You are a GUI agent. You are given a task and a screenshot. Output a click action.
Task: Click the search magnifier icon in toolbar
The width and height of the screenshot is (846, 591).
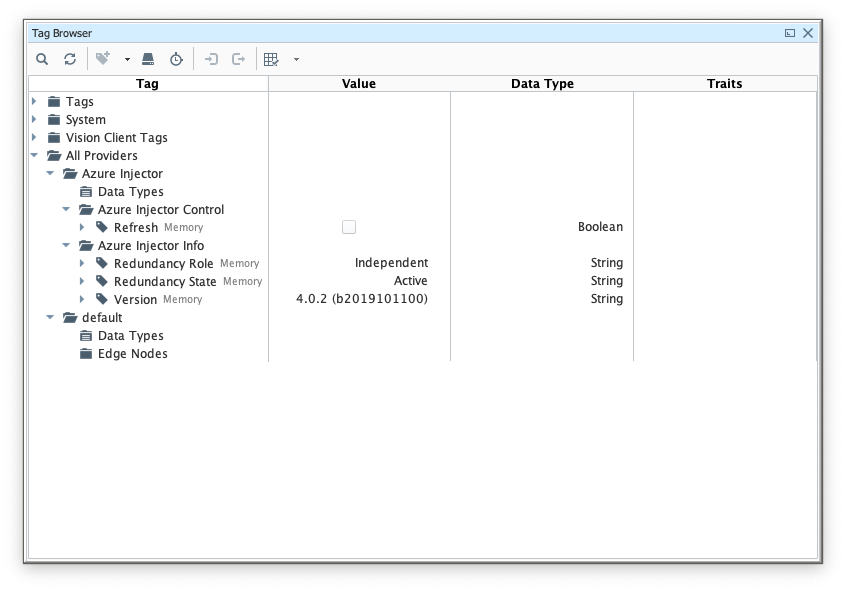tap(42, 59)
